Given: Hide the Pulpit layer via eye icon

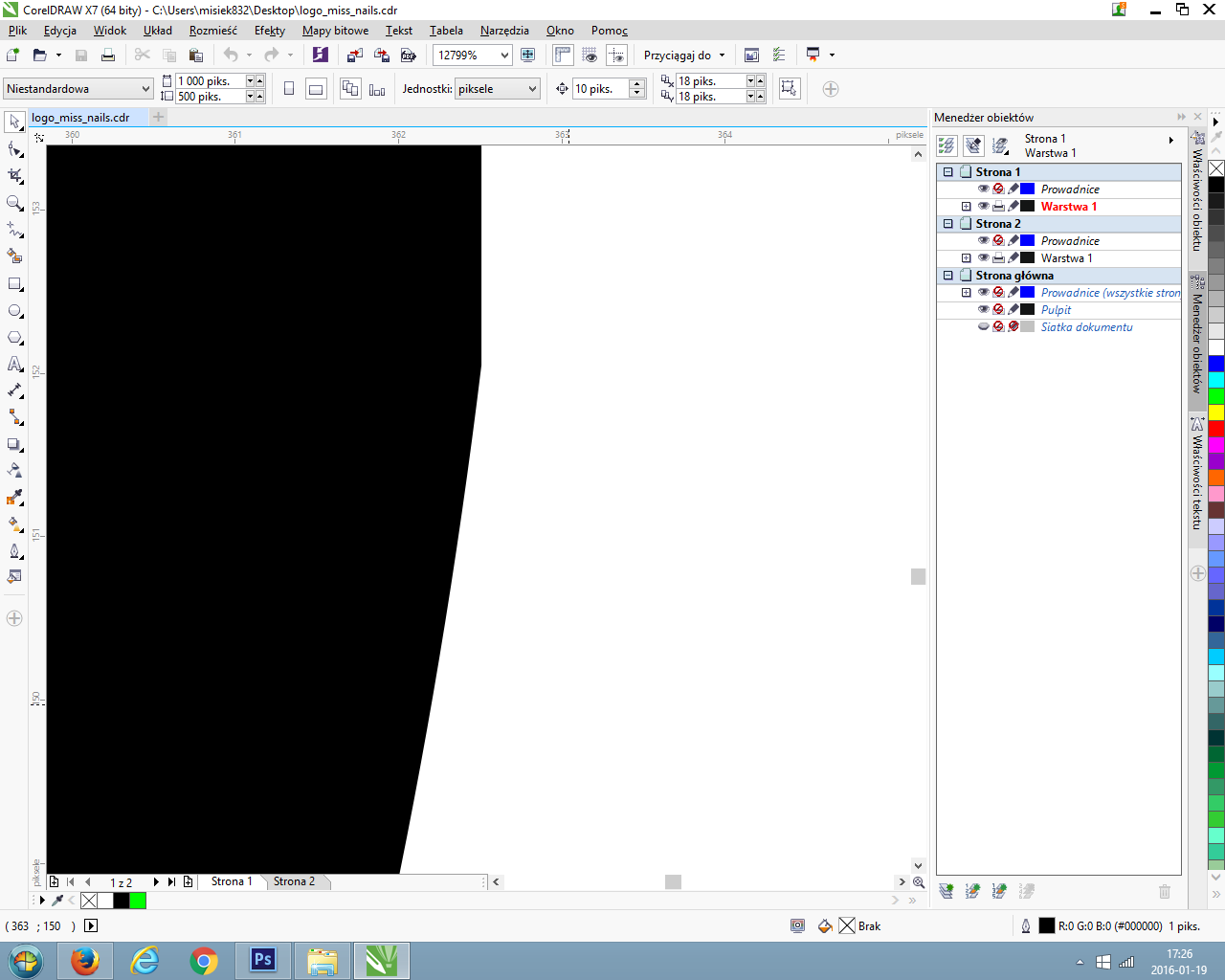Looking at the screenshot, I should tap(983, 309).
